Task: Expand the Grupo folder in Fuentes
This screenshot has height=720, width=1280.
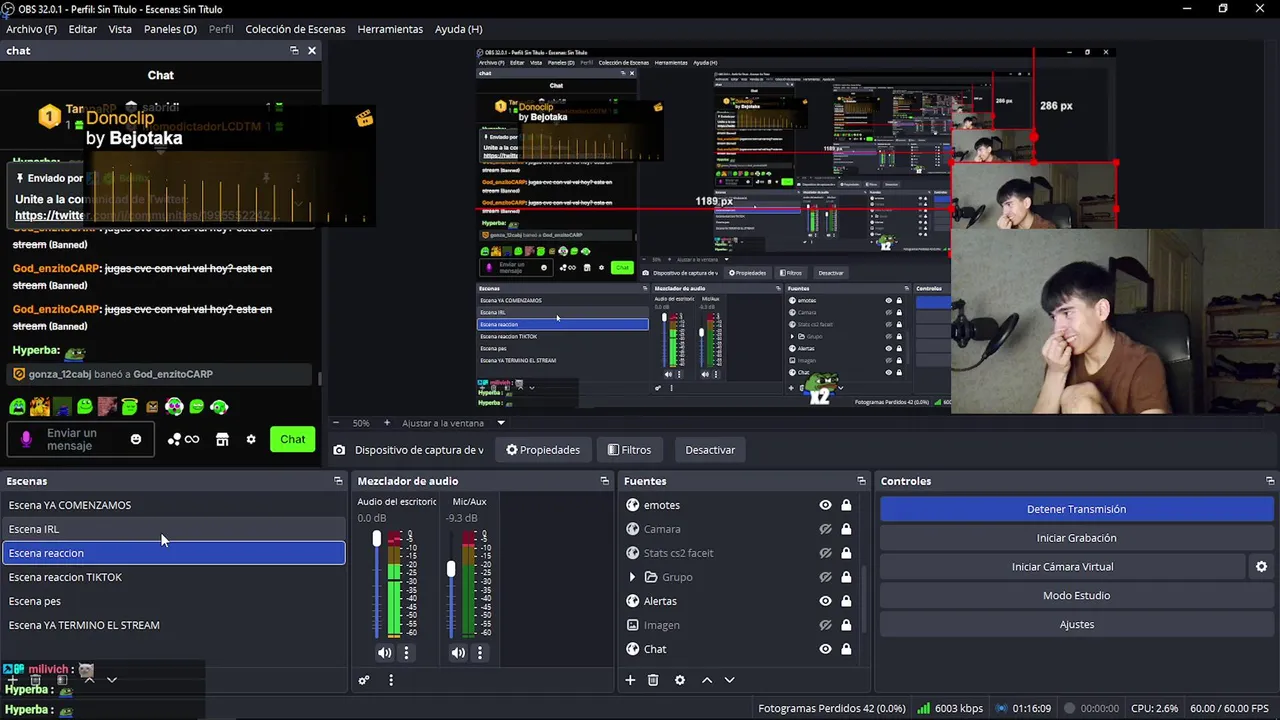Action: [632, 577]
